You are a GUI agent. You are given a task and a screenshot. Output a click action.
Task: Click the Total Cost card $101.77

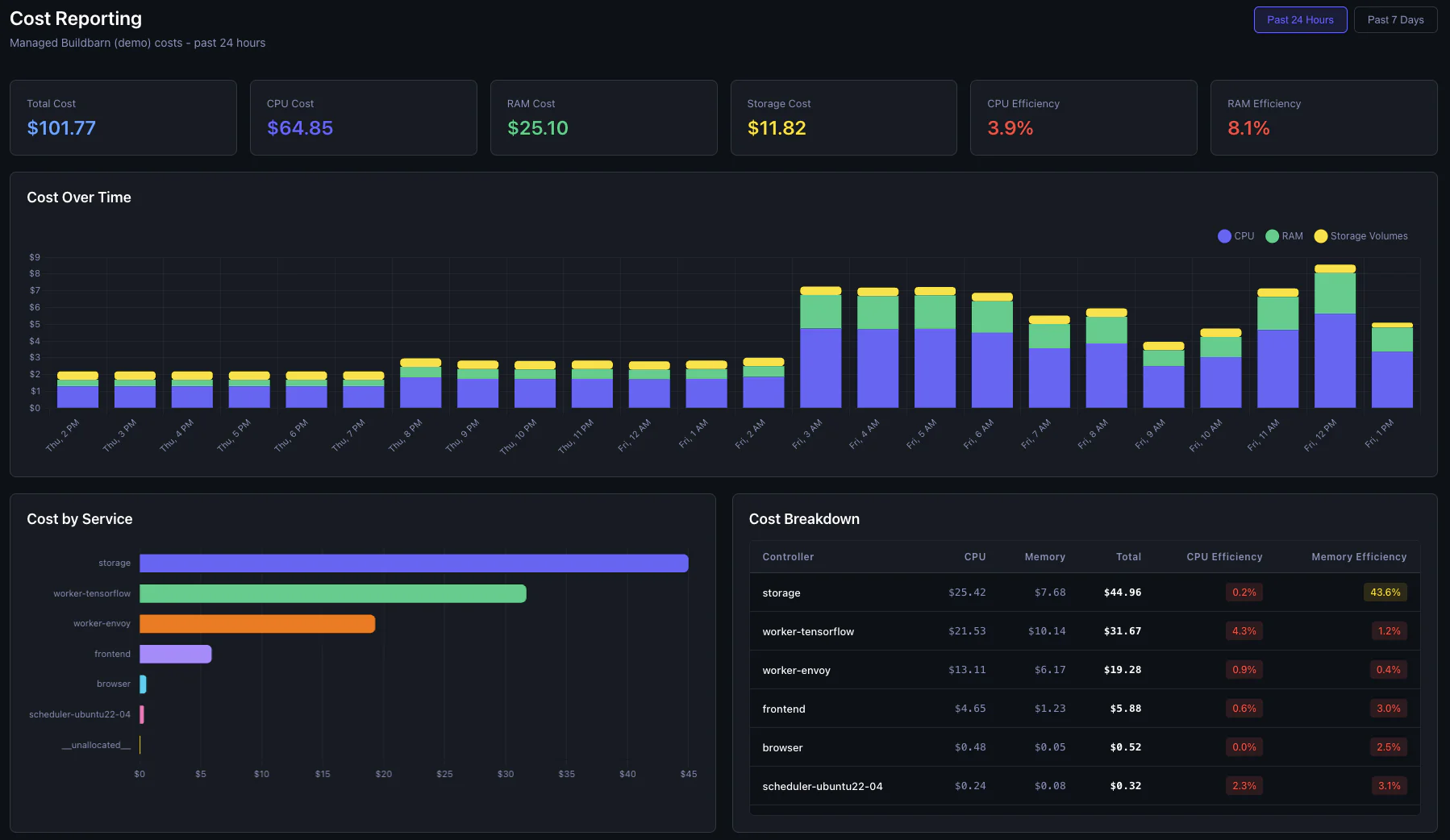[123, 118]
